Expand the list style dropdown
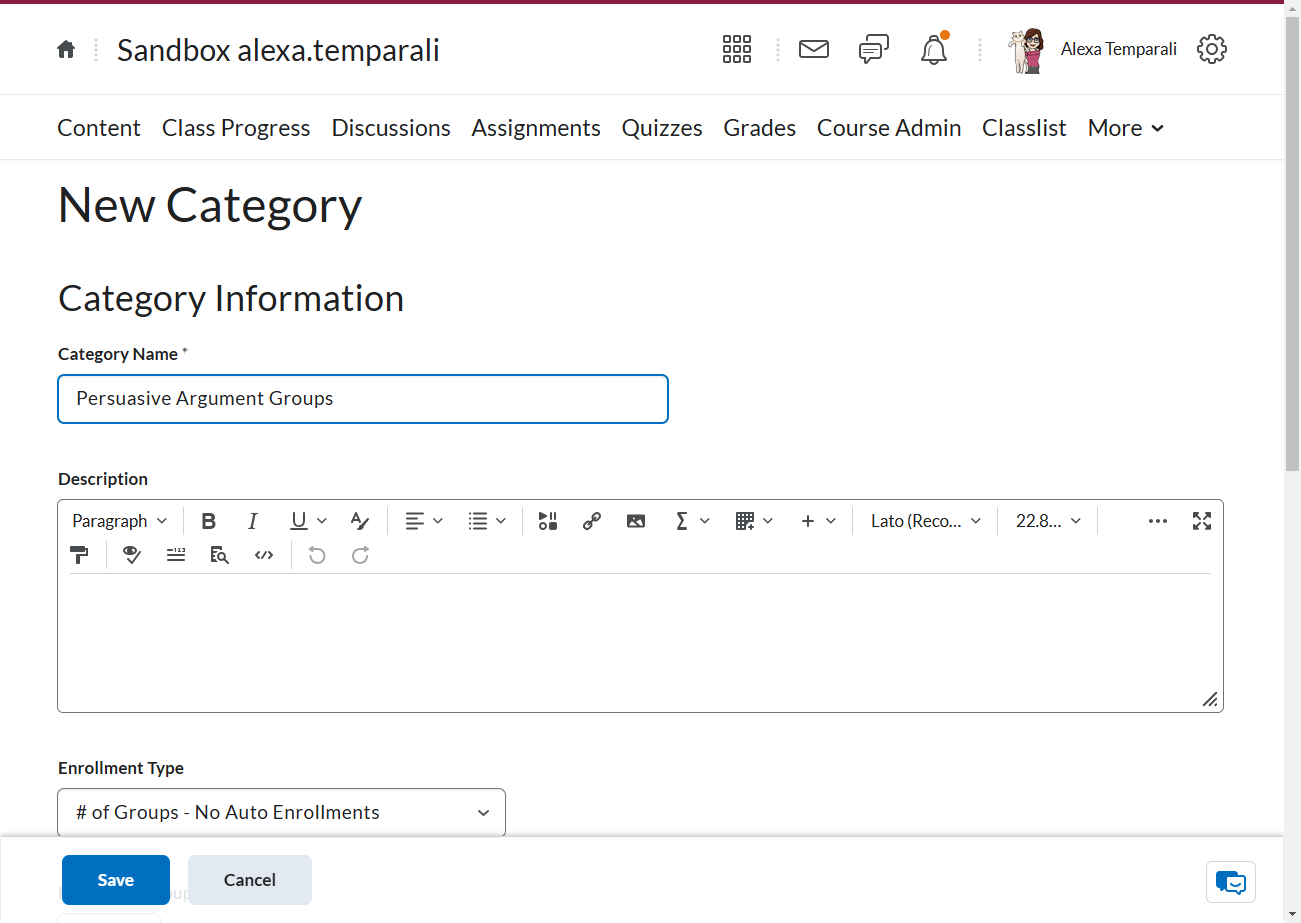 [488, 521]
